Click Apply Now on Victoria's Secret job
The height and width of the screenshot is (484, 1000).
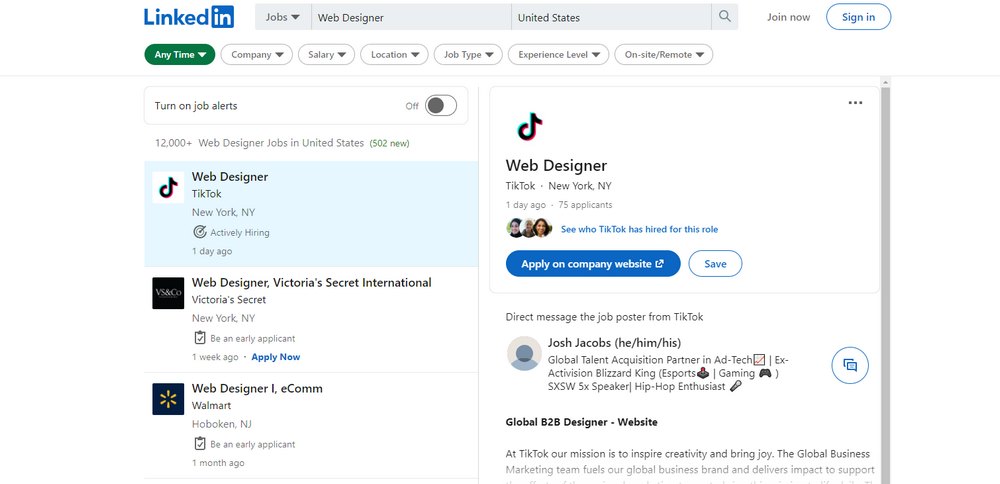click(x=276, y=357)
